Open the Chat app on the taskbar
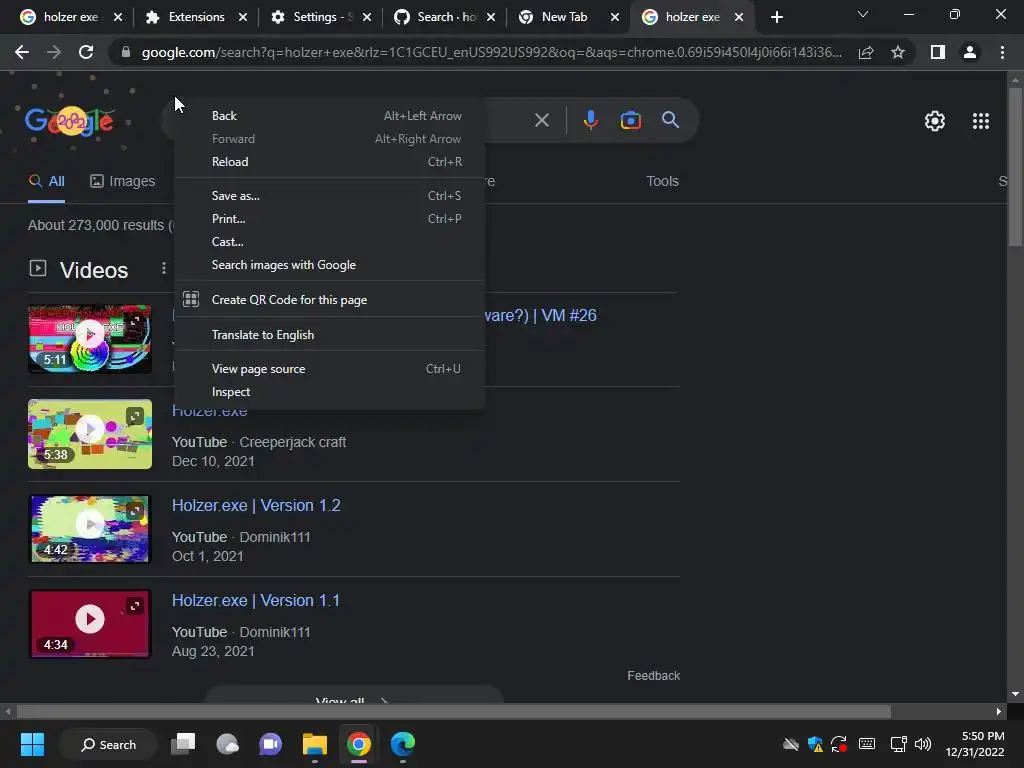The height and width of the screenshot is (768, 1024). [x=270, y=744]
